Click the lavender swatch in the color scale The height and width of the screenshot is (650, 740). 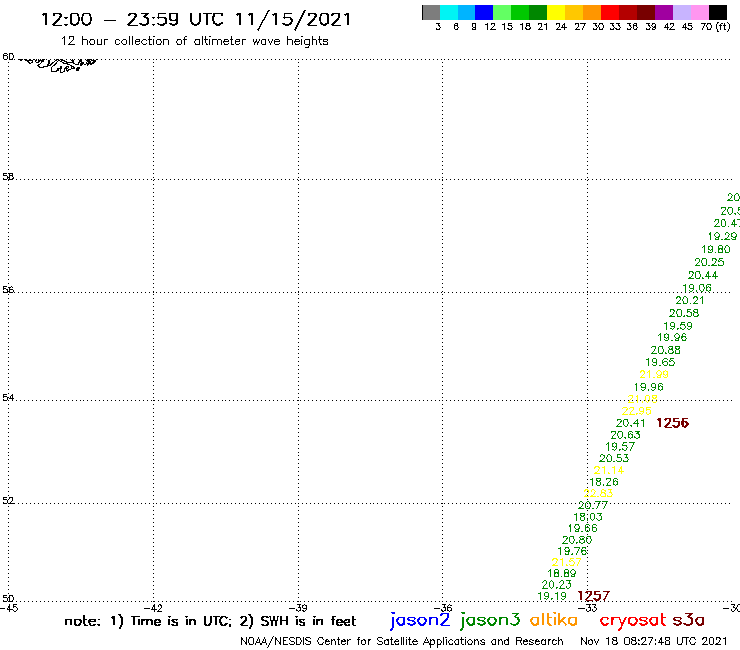tap(681, 12)
